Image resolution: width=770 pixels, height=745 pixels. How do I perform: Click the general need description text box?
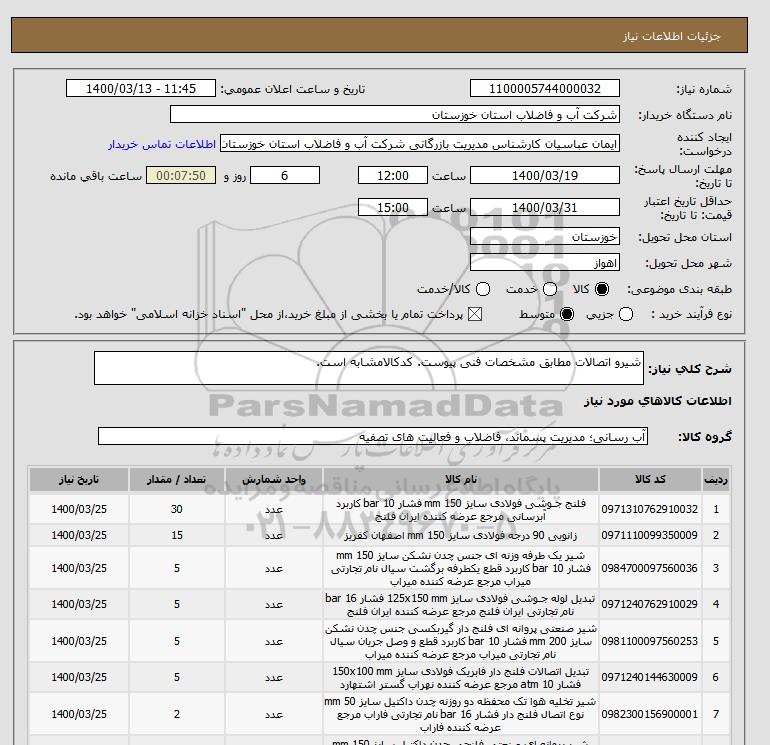click(369, 368)
